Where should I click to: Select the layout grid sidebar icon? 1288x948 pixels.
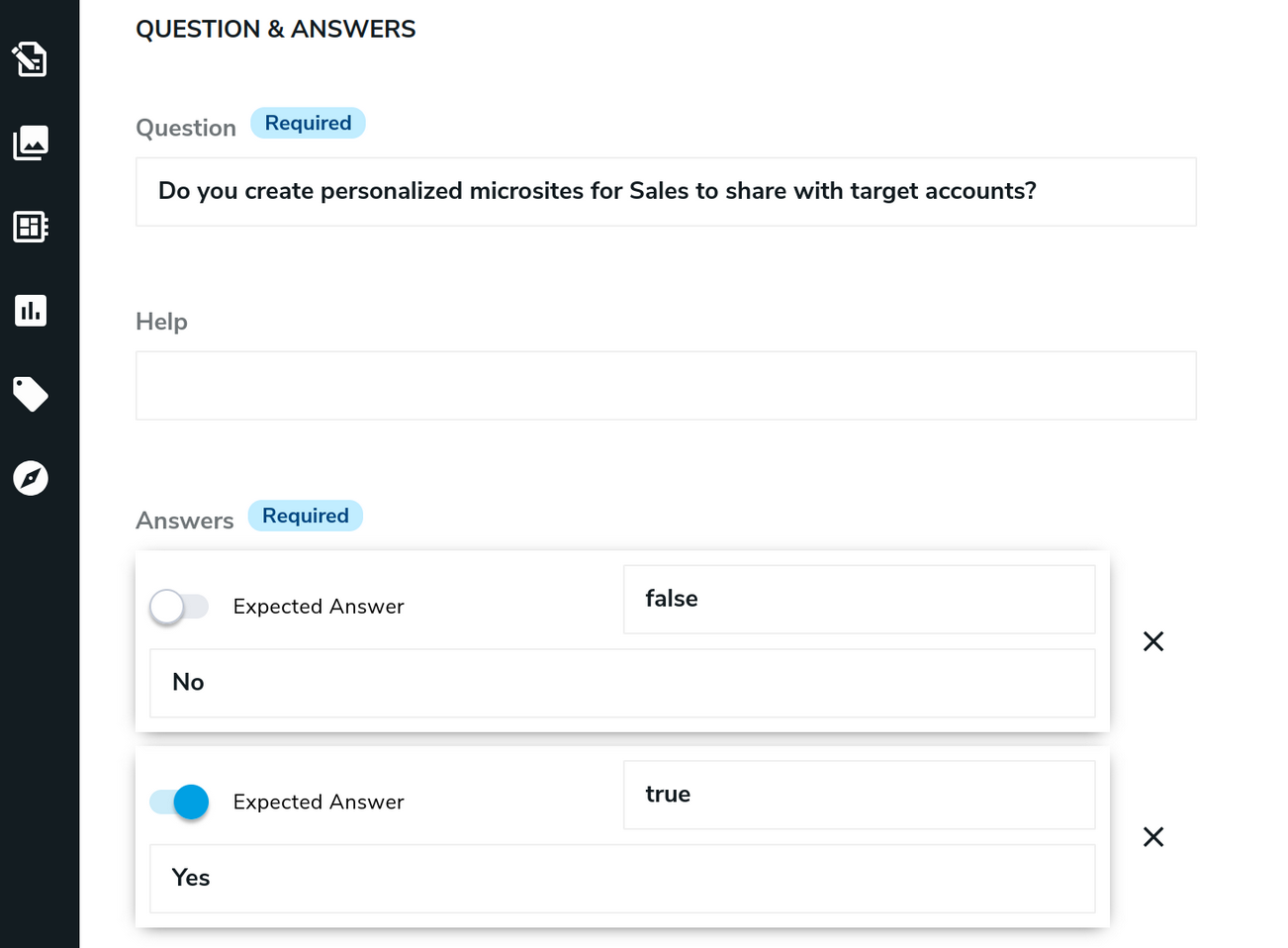(x=31, y=227)
